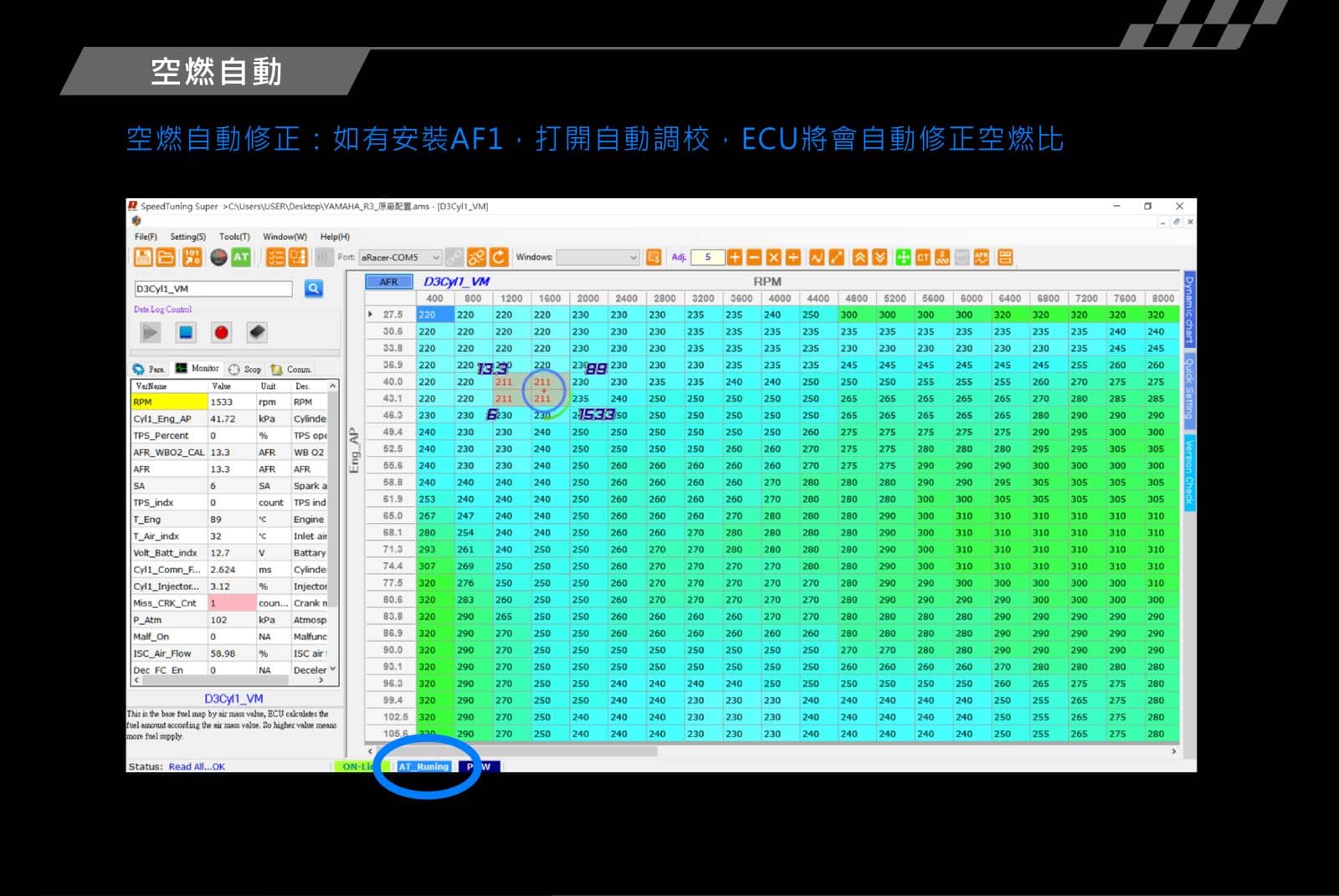Switch to the Monitor tab
This screenshot has height=896, width=1339.
198,369
